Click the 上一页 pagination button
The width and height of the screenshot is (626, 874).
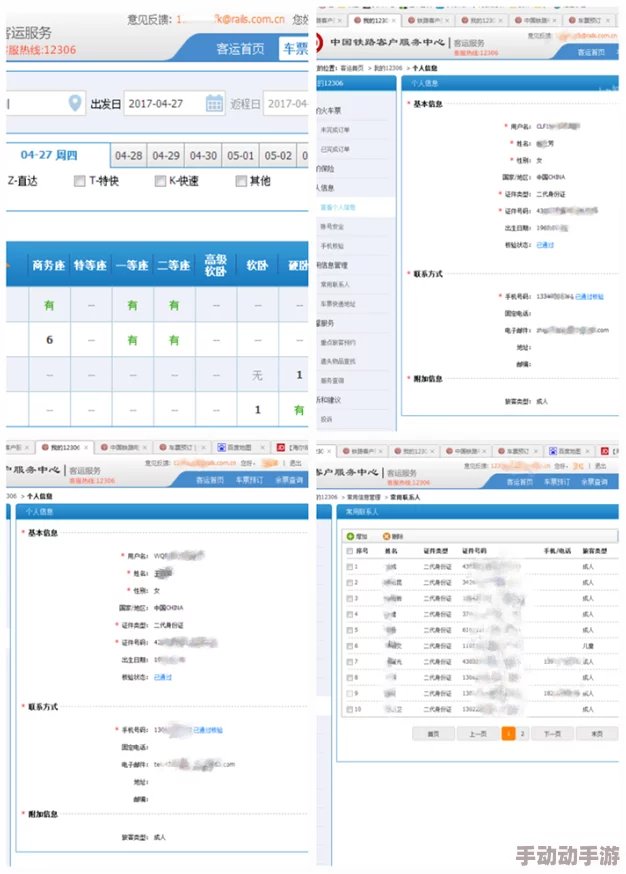478,734
